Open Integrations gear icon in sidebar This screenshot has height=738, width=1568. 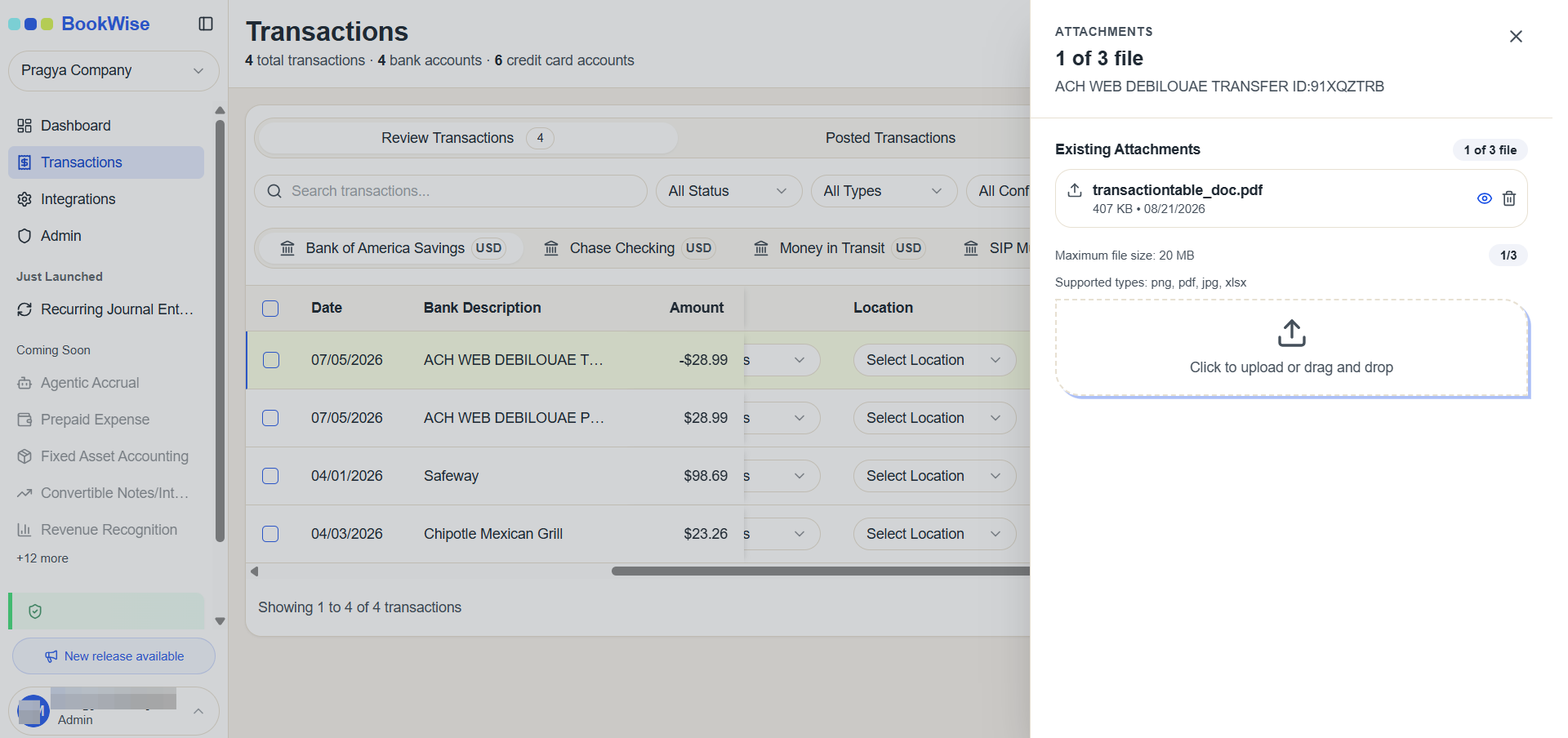click(24, 199)
